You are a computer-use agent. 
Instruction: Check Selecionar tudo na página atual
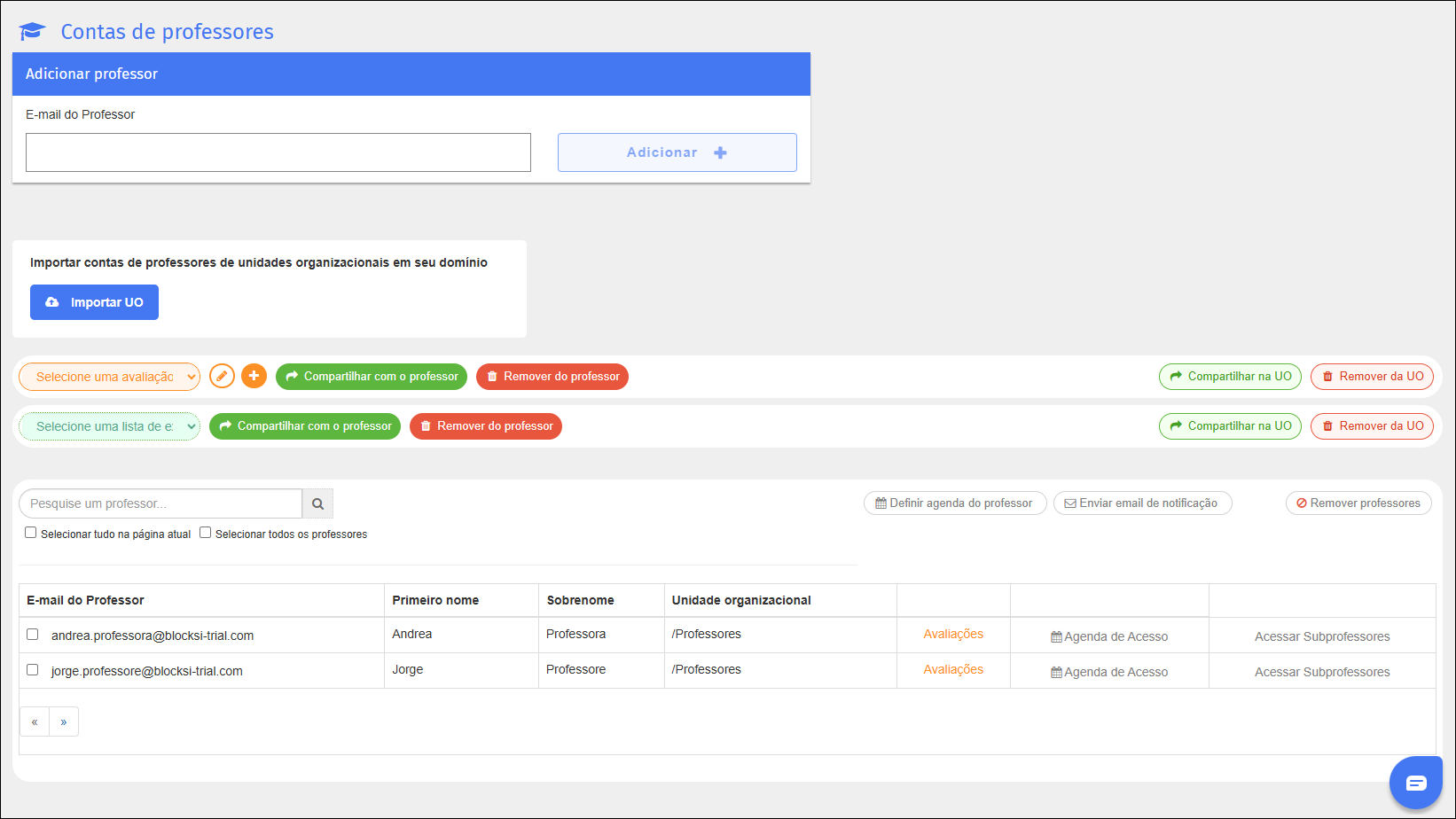[x=31, y=533]
